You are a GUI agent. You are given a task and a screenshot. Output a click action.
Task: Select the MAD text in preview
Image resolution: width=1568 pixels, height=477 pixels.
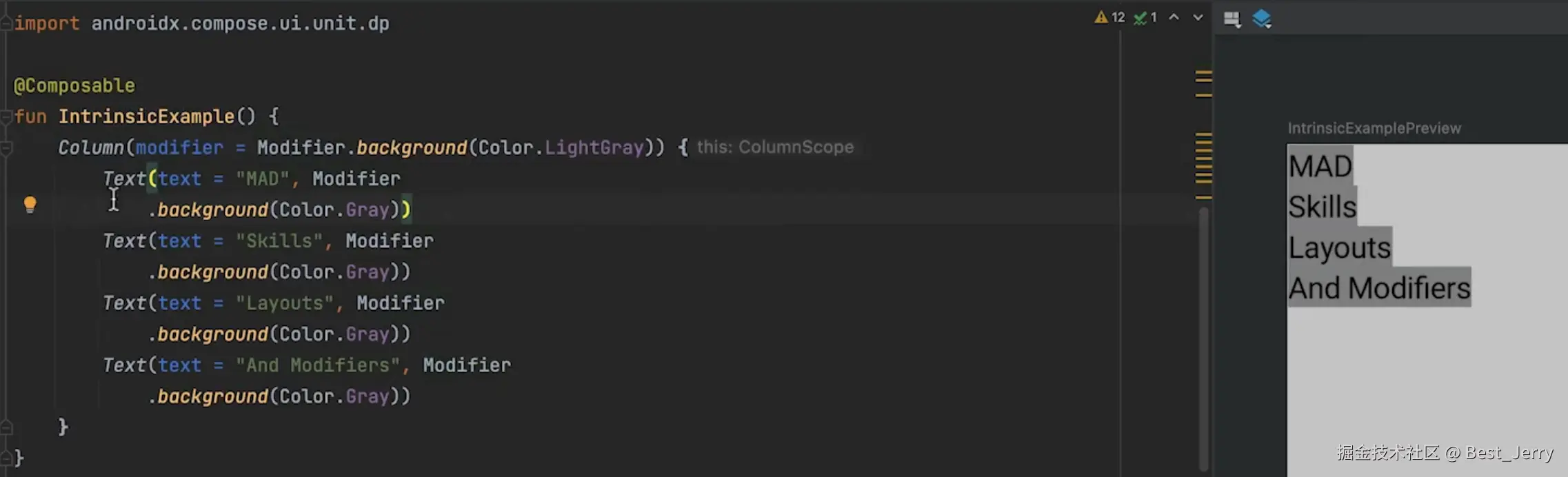1320,167
